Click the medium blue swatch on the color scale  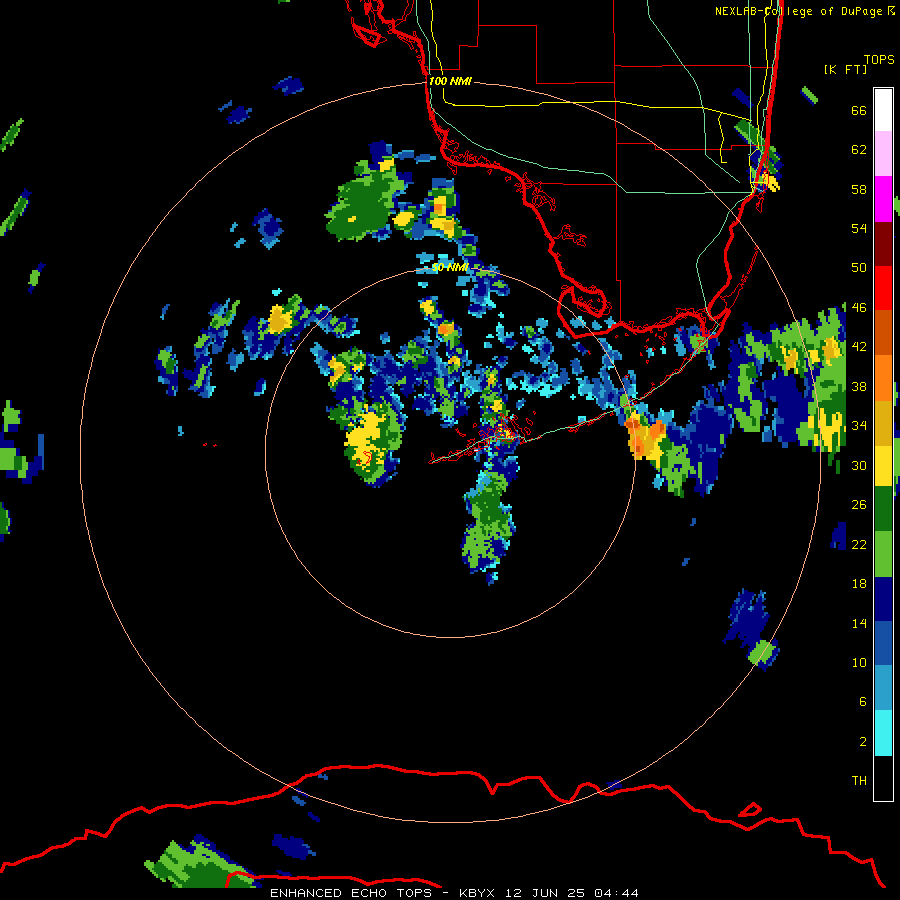coord(883,643)
